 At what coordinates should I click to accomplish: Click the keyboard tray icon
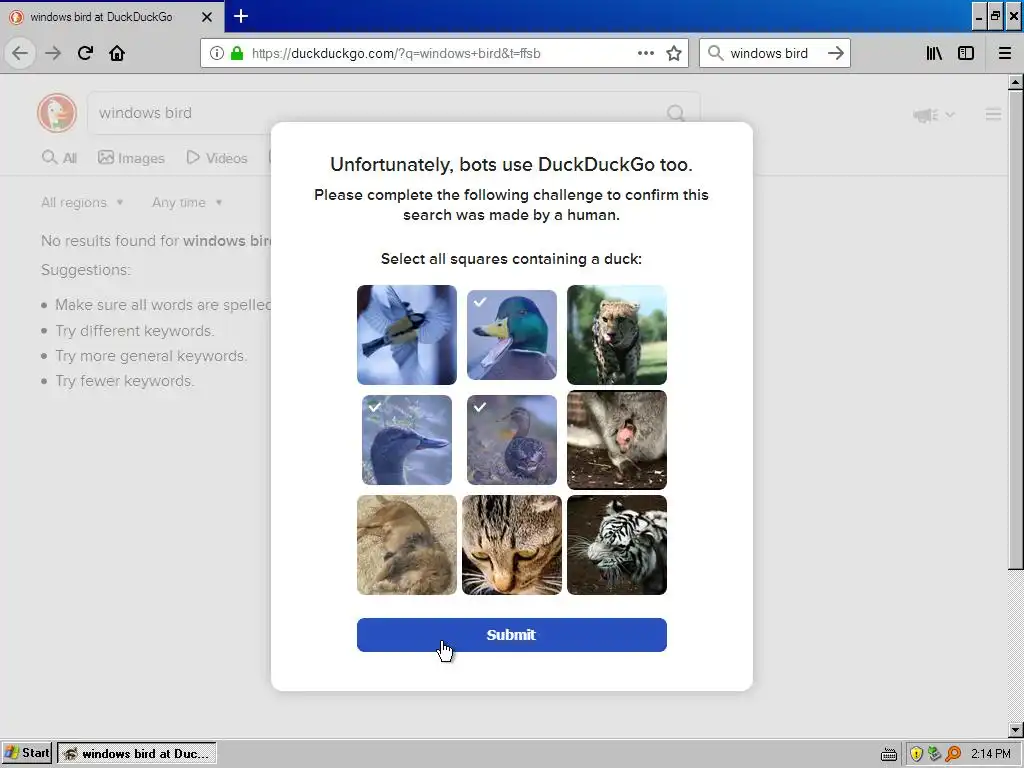point(888,754)
